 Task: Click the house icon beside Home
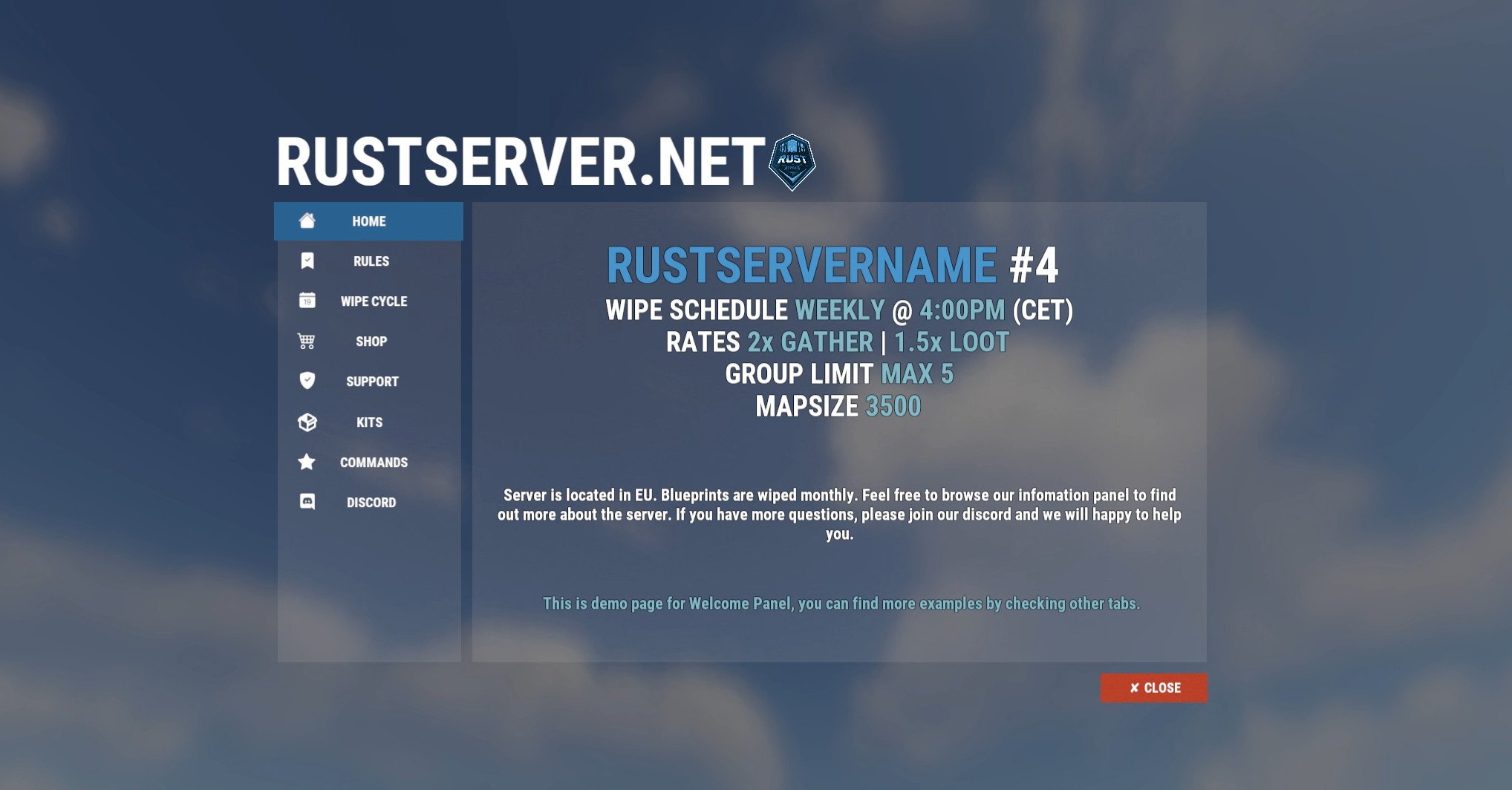(307, 221)
